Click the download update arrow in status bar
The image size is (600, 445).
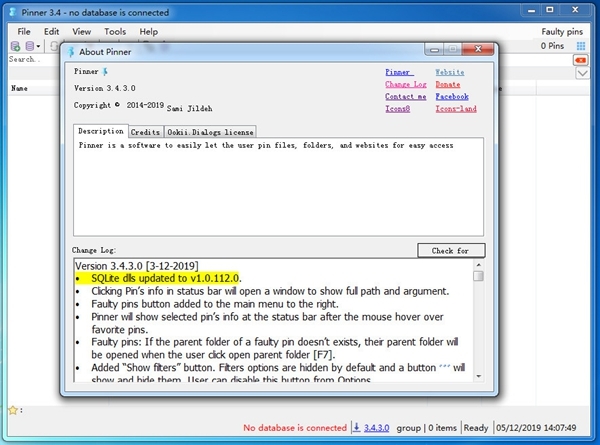356,427
